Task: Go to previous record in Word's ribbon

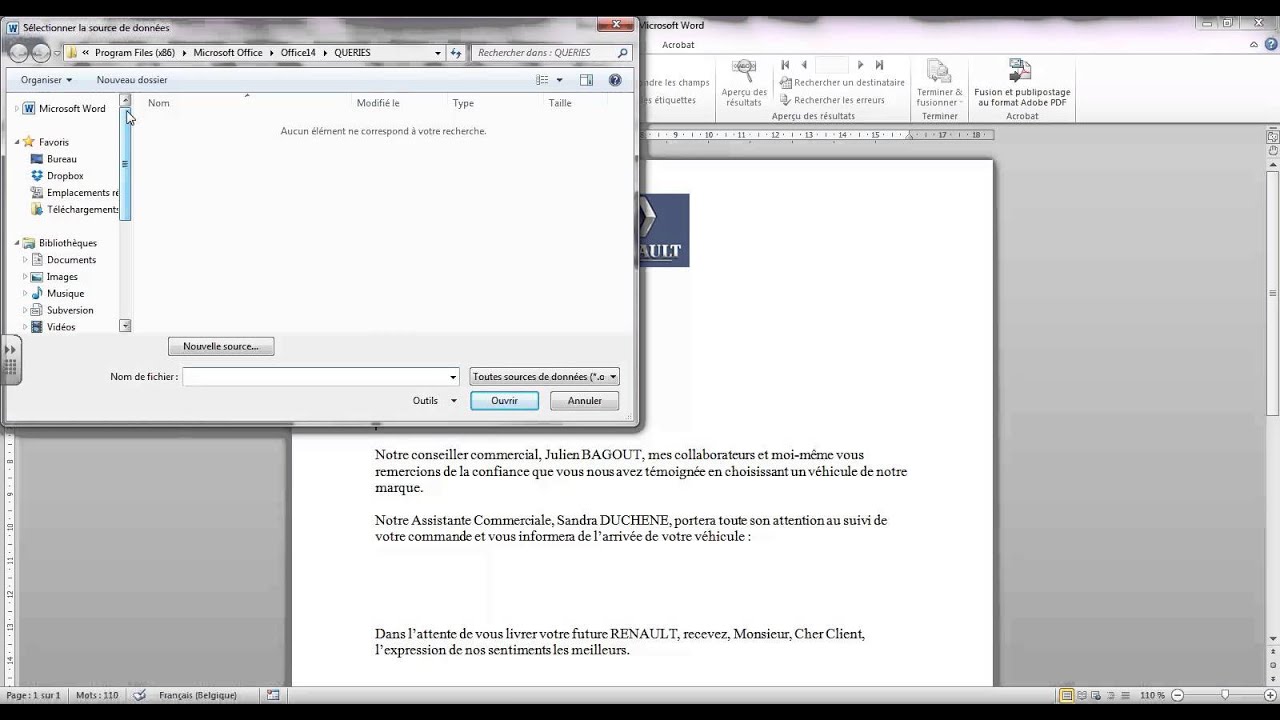Action: pos(804,65)
